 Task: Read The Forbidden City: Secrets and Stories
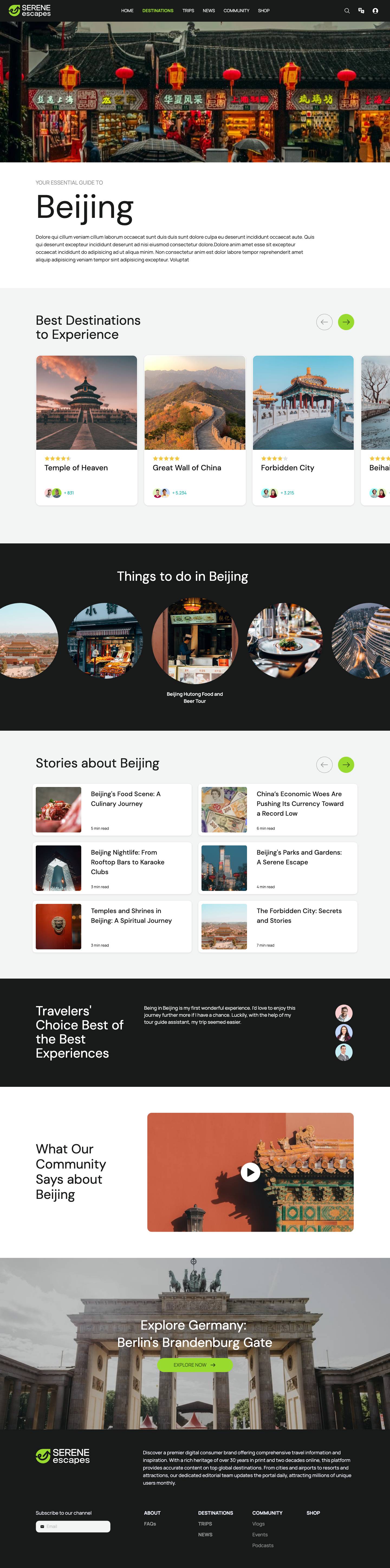tap(299, 916)
